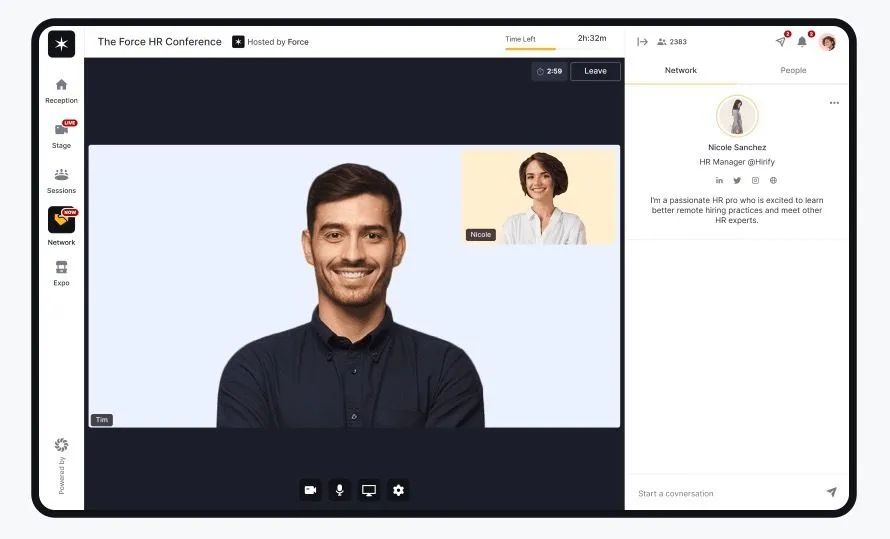The height and width of the screenshot is (539, 890).
Task: Collapse the side panel with the arrow icon
Action: (642, 41)
